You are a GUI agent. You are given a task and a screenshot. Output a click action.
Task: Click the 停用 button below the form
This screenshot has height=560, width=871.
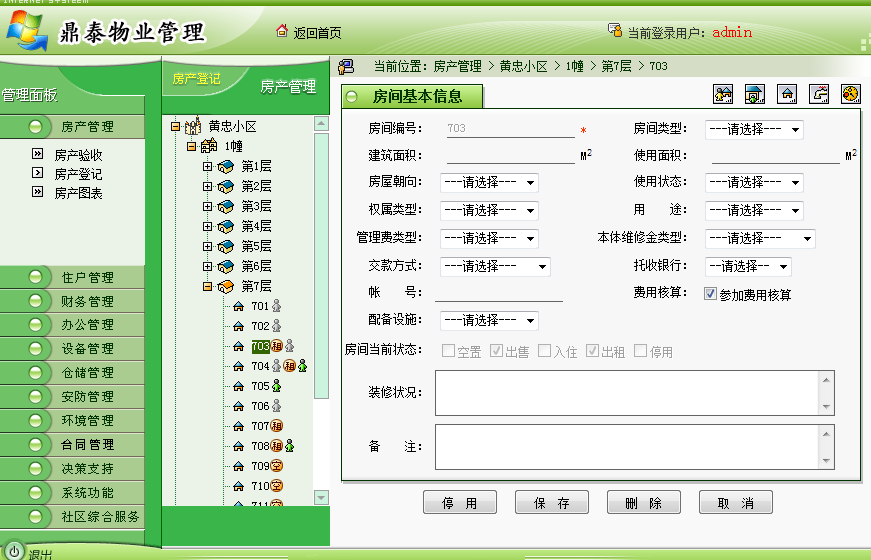click(459, 502)
